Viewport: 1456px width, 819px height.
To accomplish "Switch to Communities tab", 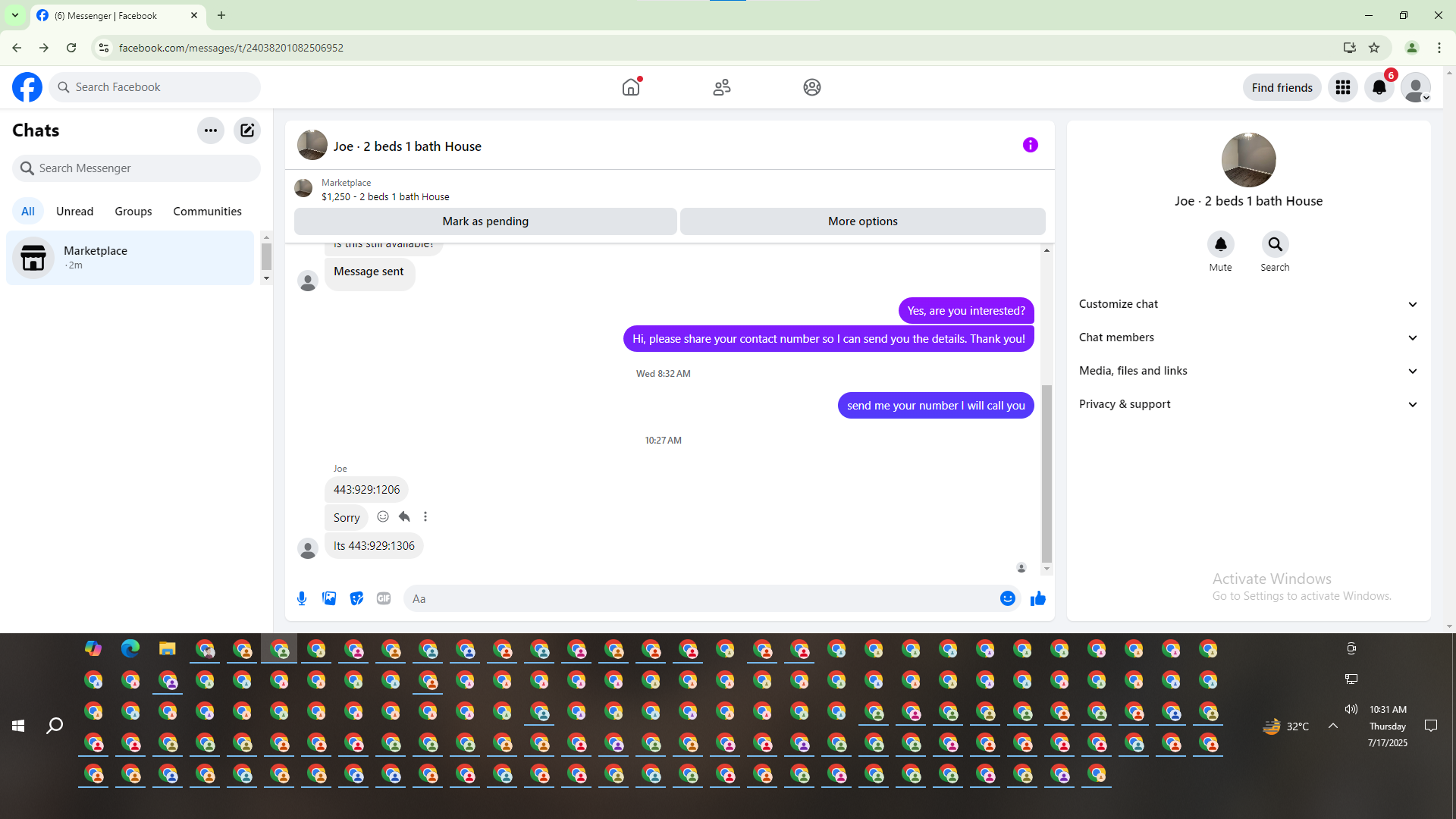I will [207, 212].
